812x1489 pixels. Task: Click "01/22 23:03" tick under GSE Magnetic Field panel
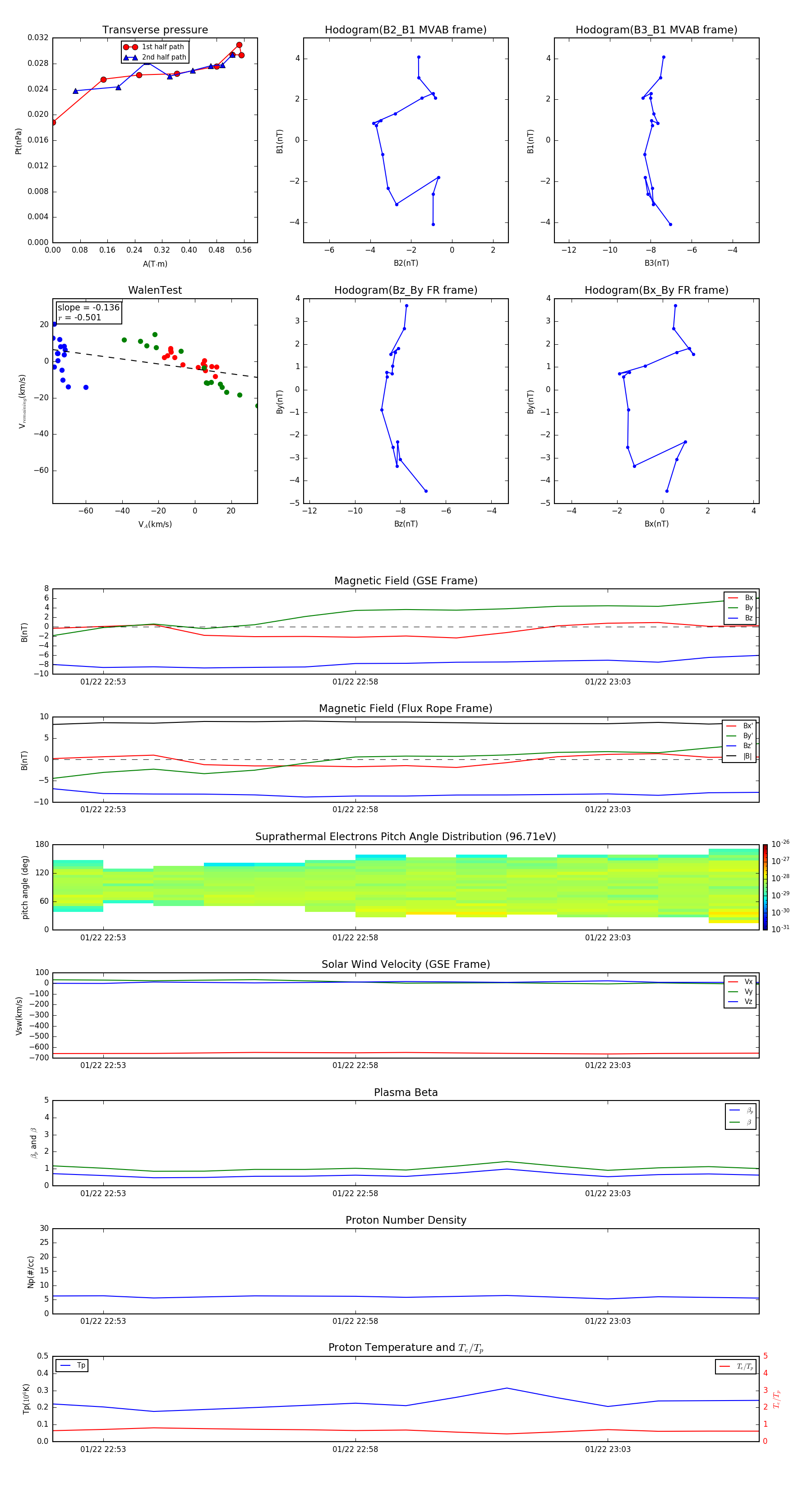(x=607, y=682)
